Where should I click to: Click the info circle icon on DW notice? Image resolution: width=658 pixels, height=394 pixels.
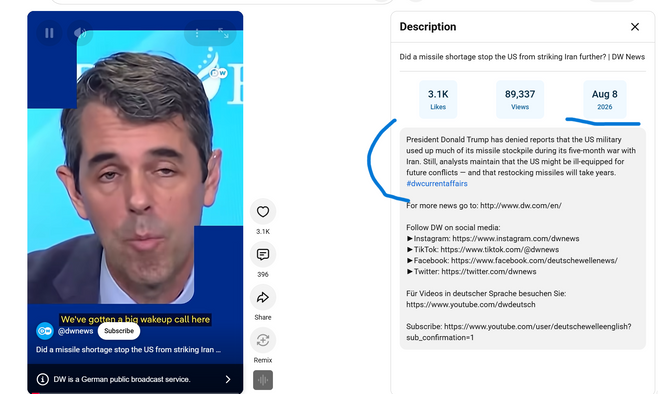(42, 379)
